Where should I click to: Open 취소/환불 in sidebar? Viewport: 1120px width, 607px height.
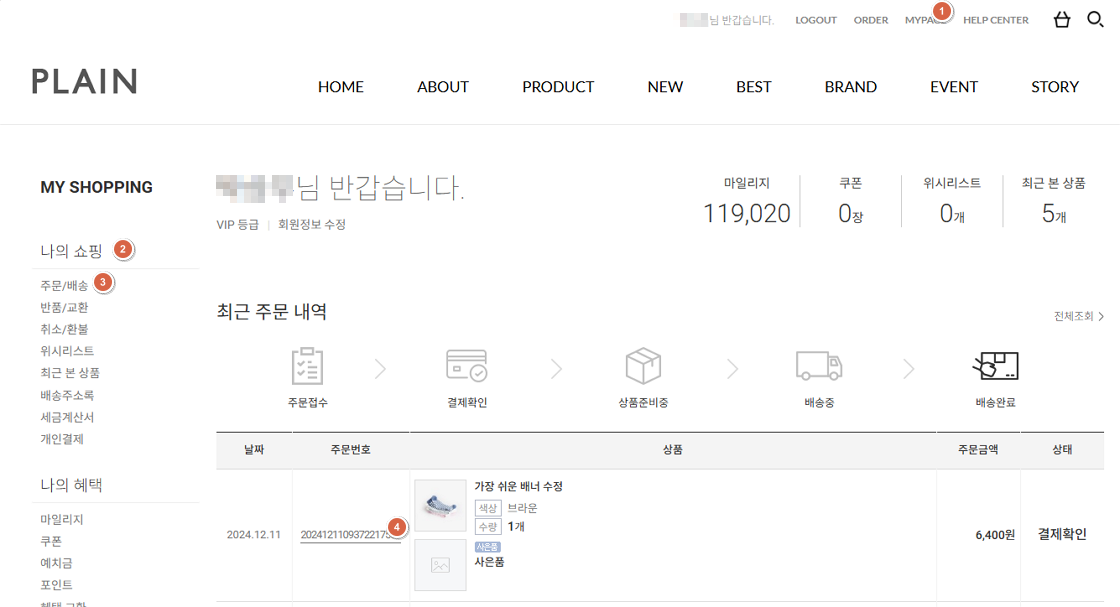coord(64,329)
